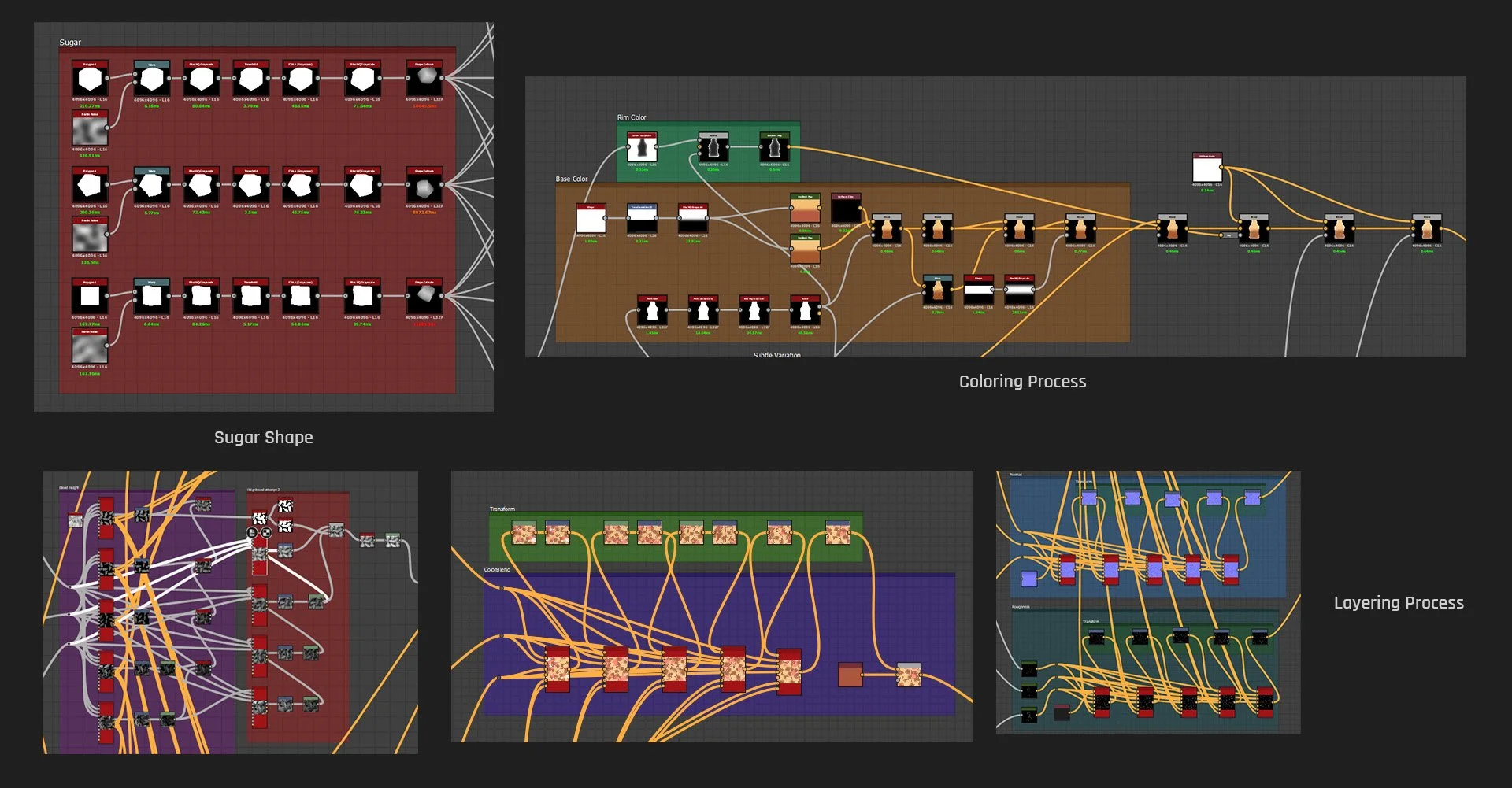The height and width of the screenshot is (788, 1512).
Task: Select the black Uniform Color node in Base Color
Action: [x=846, y=209]
